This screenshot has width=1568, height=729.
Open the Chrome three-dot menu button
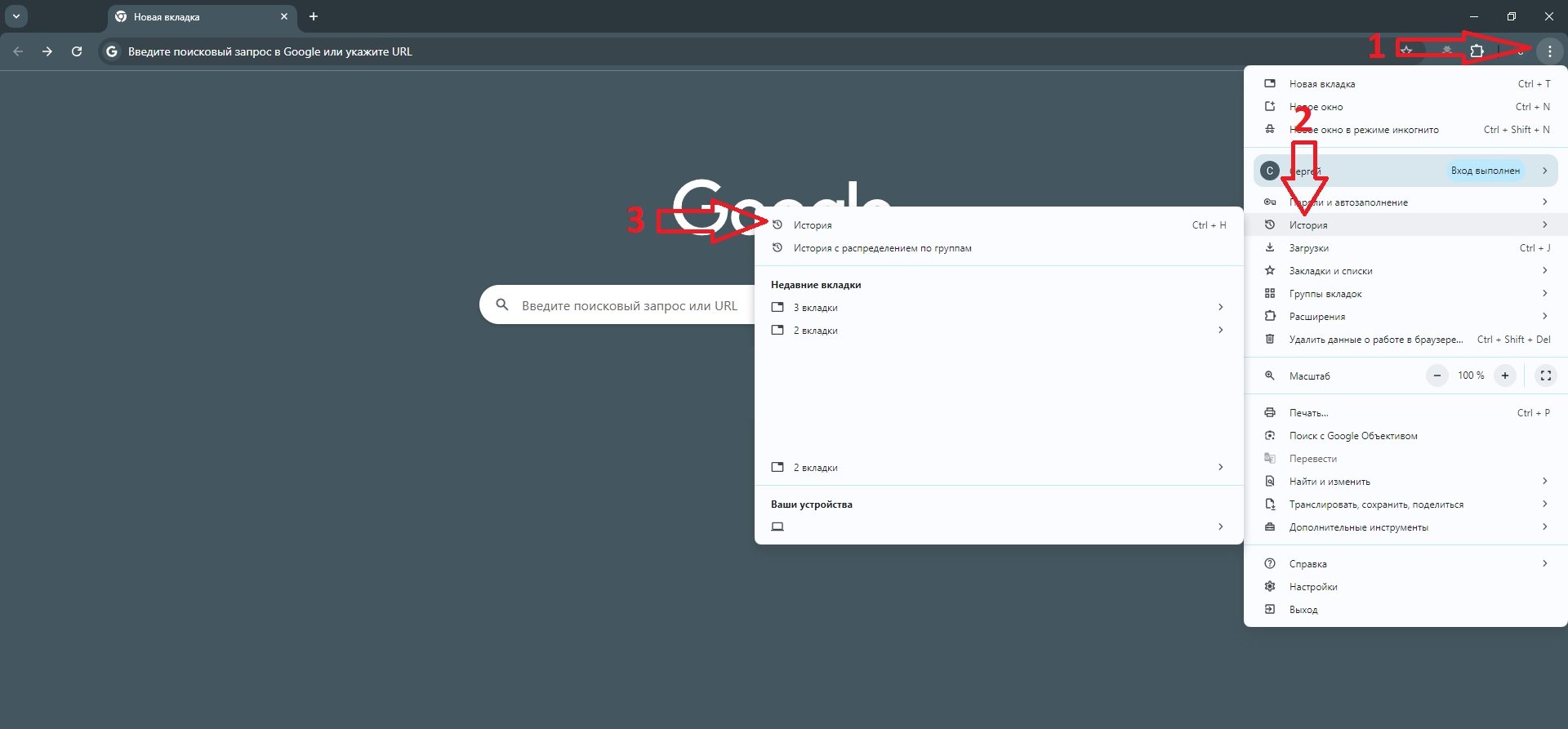[1549, 51]
